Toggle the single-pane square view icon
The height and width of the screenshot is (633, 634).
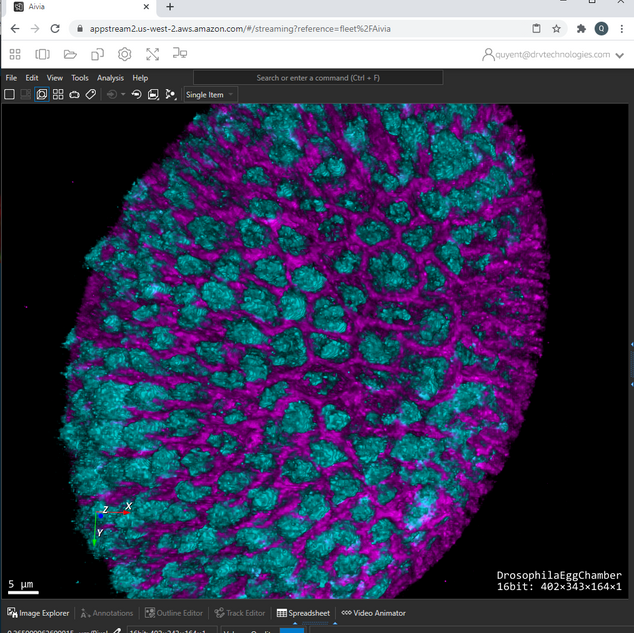pyautogui.click(x=9, y=94)
